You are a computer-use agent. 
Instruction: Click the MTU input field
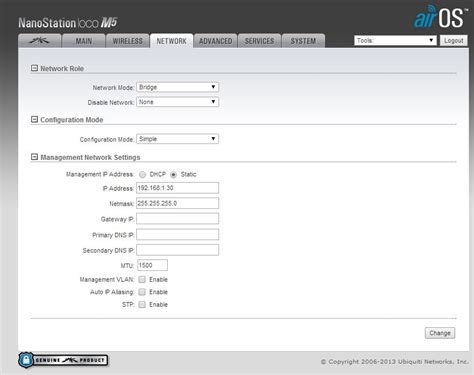(x=152, y=265)
